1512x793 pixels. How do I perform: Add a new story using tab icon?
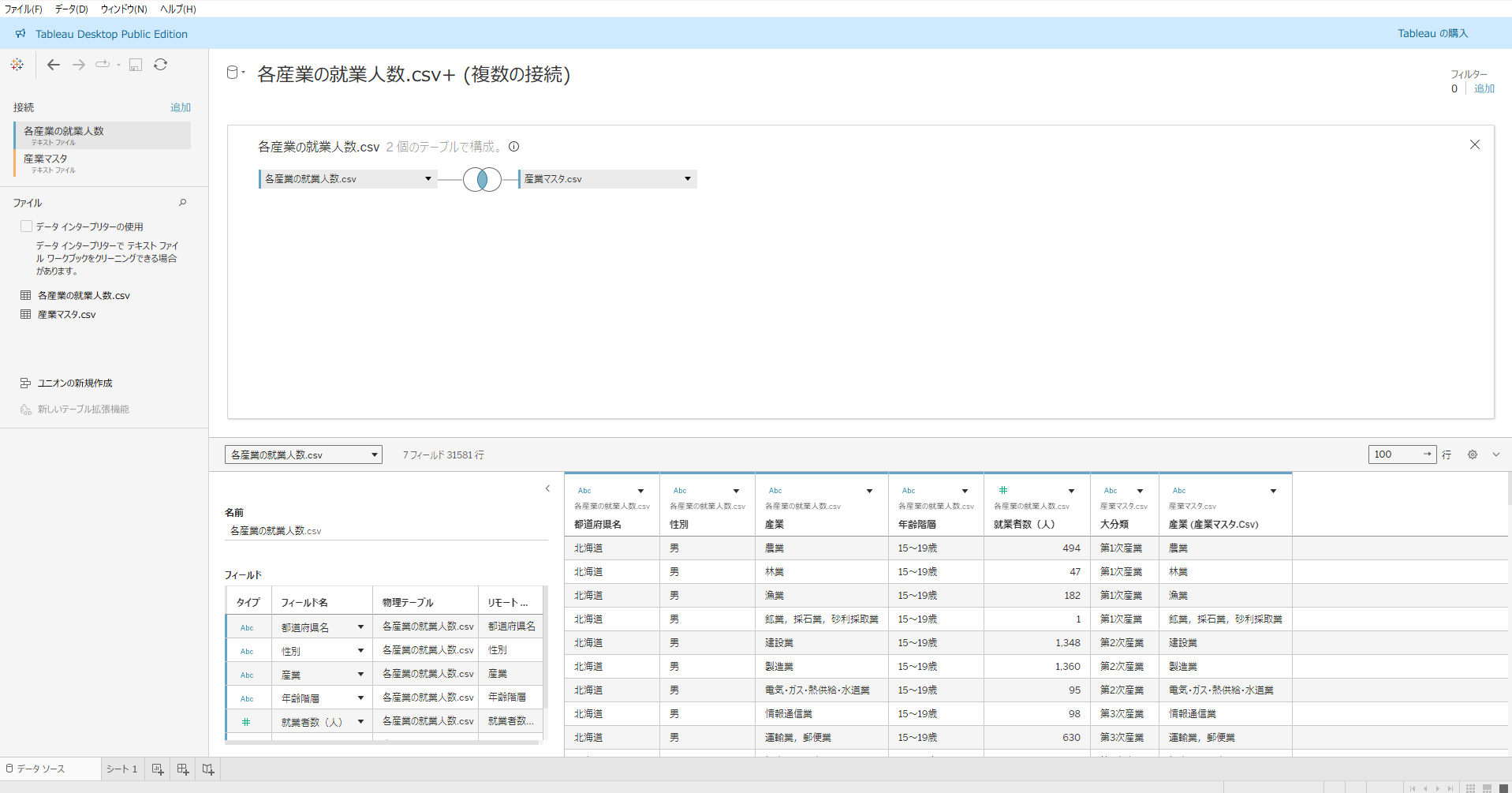[208, 769]
